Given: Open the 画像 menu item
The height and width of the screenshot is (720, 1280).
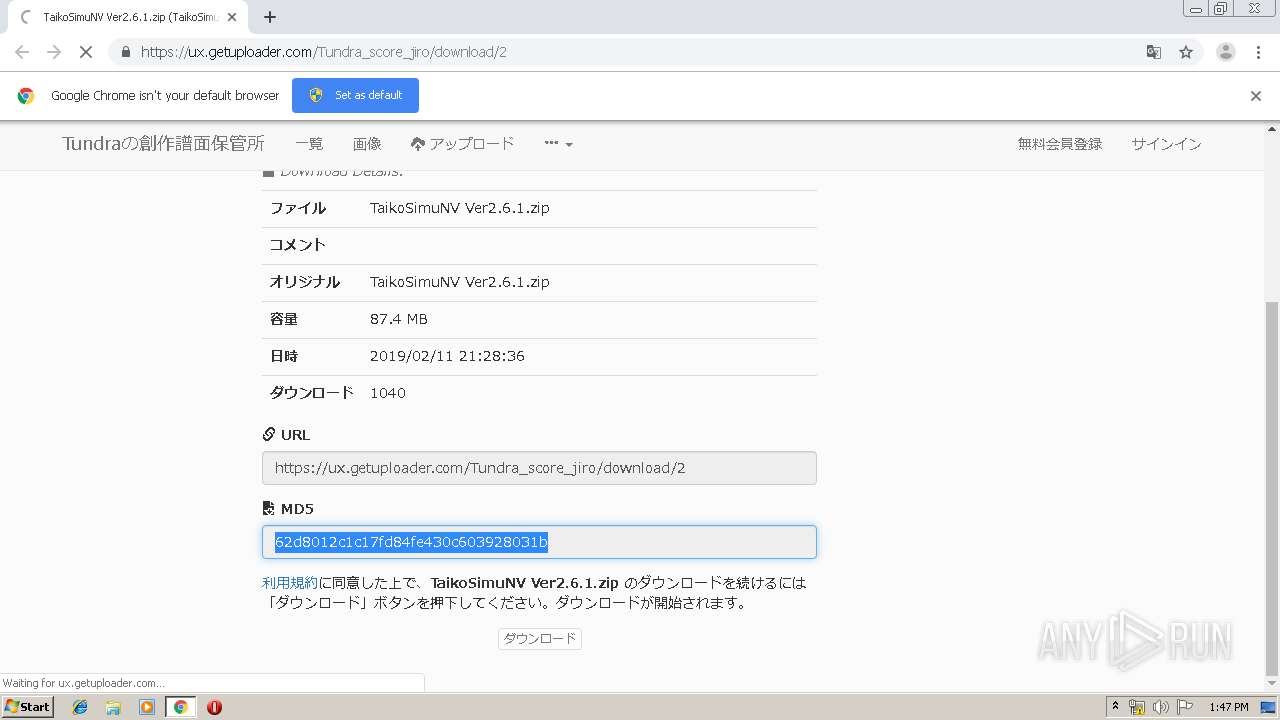Looking at the screenshot, I should click(367, 144).
